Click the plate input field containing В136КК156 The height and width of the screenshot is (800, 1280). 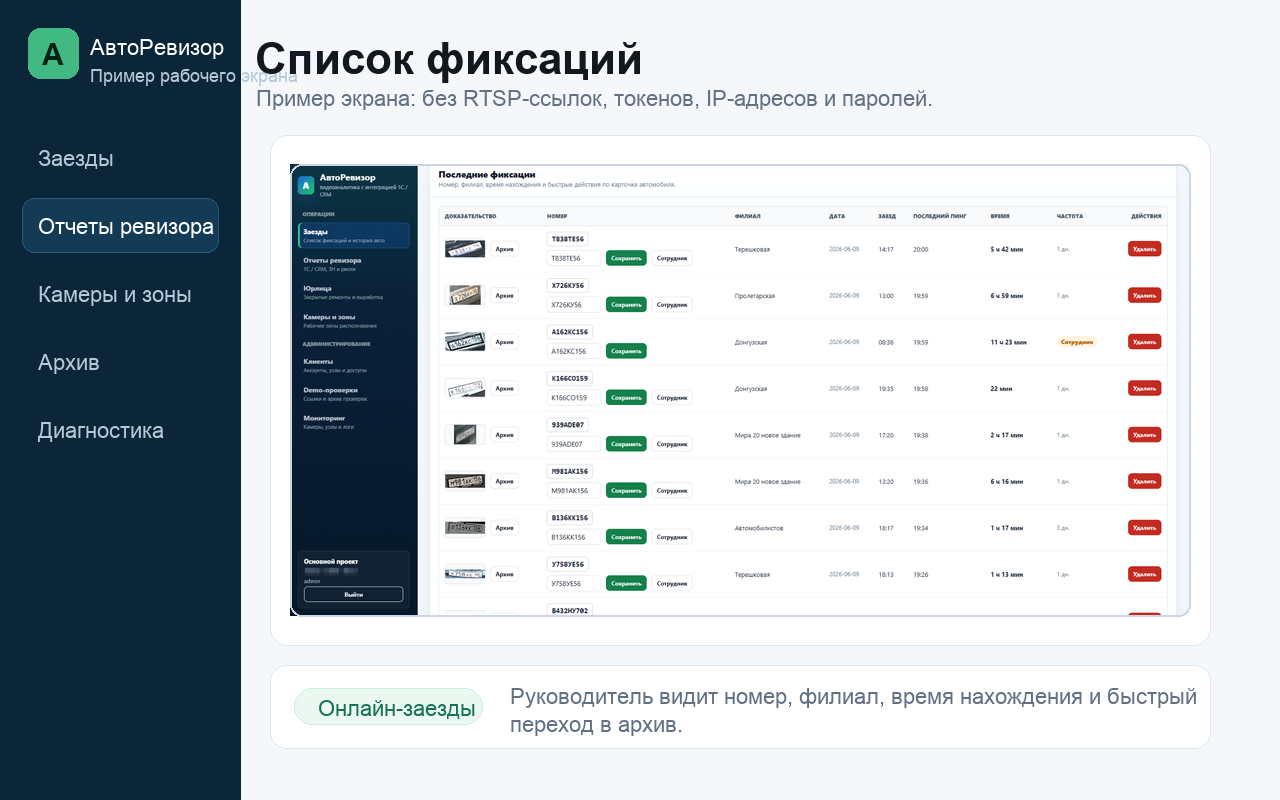coord(574,537)
